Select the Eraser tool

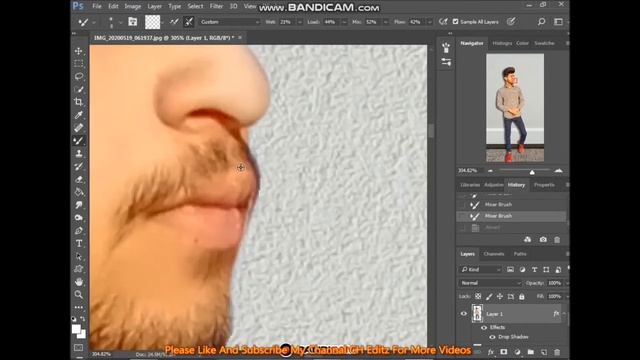[79, 179]
